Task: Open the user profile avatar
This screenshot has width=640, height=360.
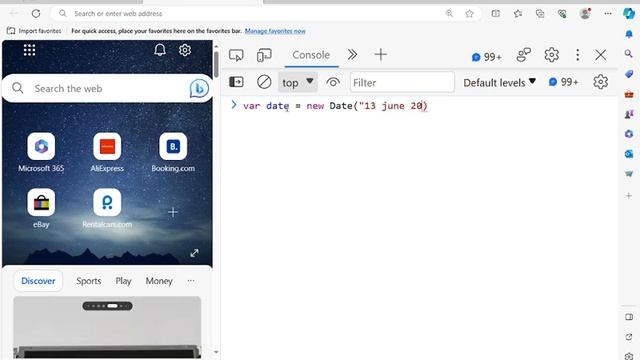Action: [x=585, y=13]
